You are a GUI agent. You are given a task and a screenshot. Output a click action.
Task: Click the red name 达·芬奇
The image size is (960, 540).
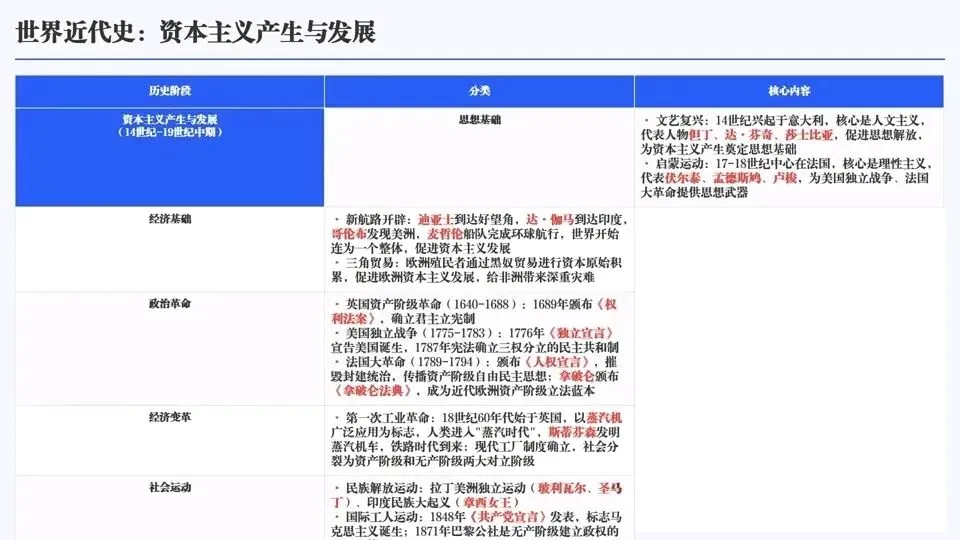[748, 135]
